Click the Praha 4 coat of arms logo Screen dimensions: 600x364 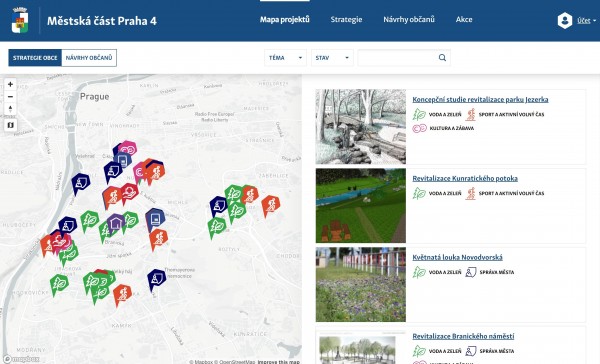tap(20, 21)
